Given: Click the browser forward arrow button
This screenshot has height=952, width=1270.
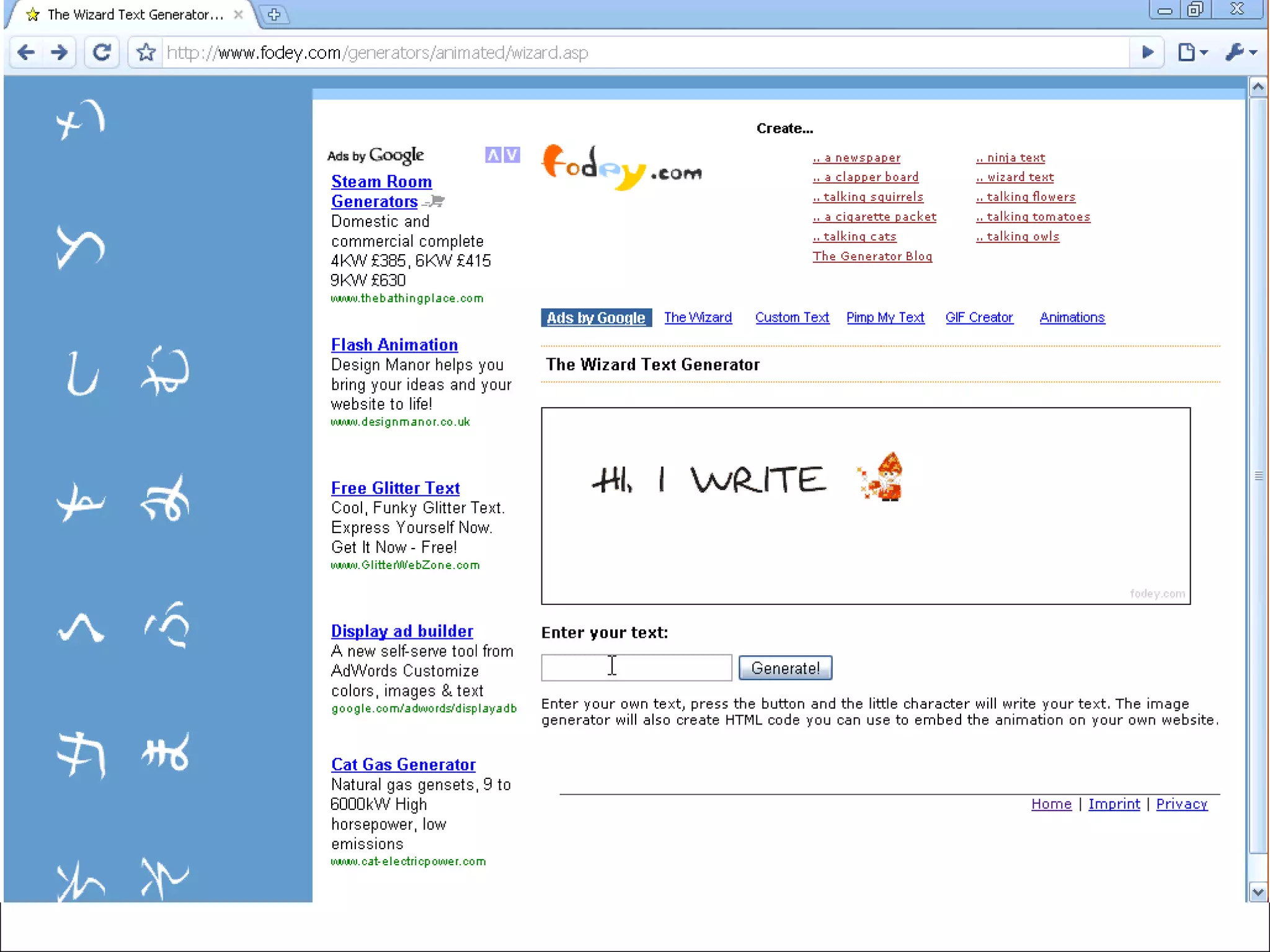Looking at the screenshot, I should pyautogui.click(x=60, y=53).
